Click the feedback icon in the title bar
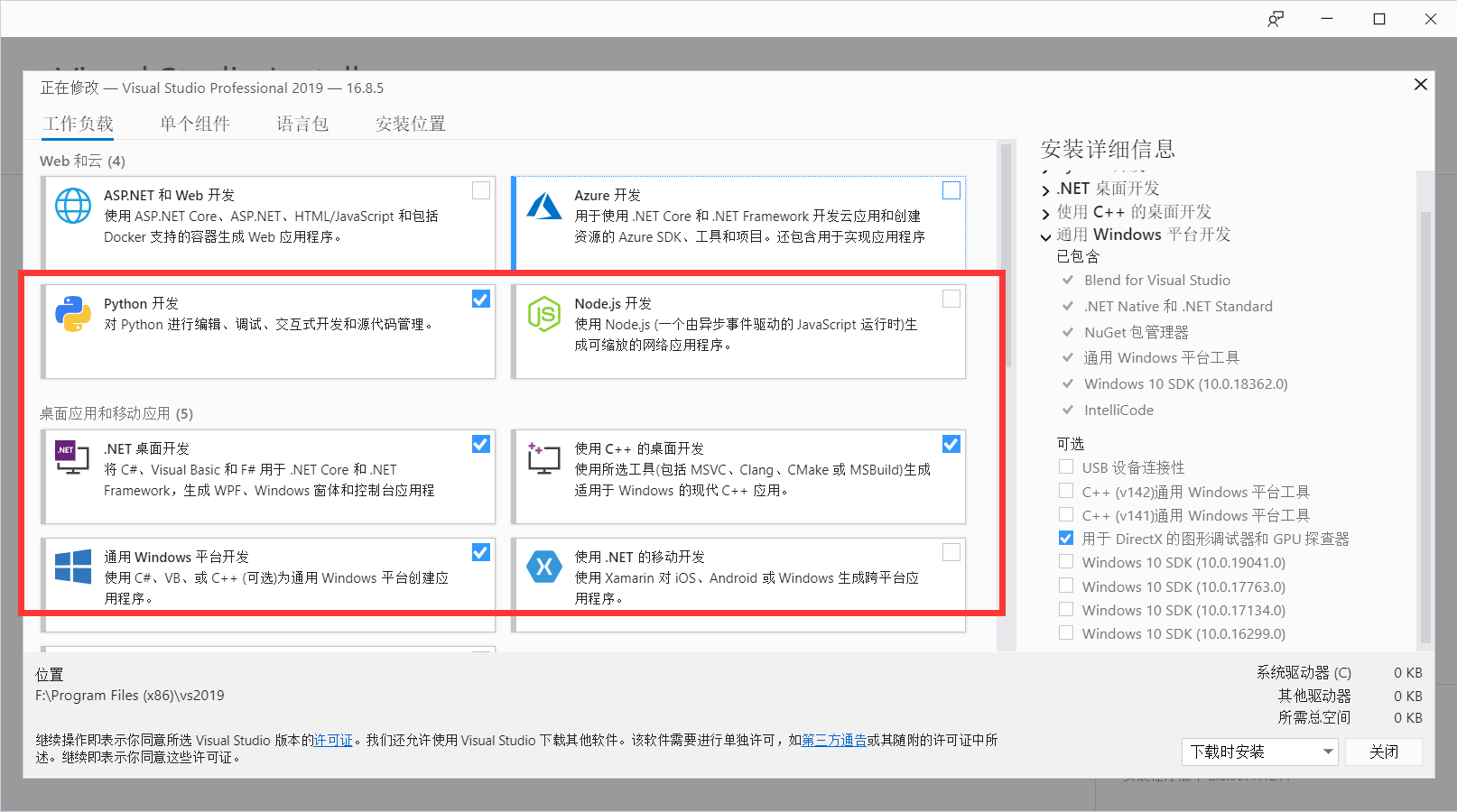Screen dimensions: 1457x812 (1276, 18)
